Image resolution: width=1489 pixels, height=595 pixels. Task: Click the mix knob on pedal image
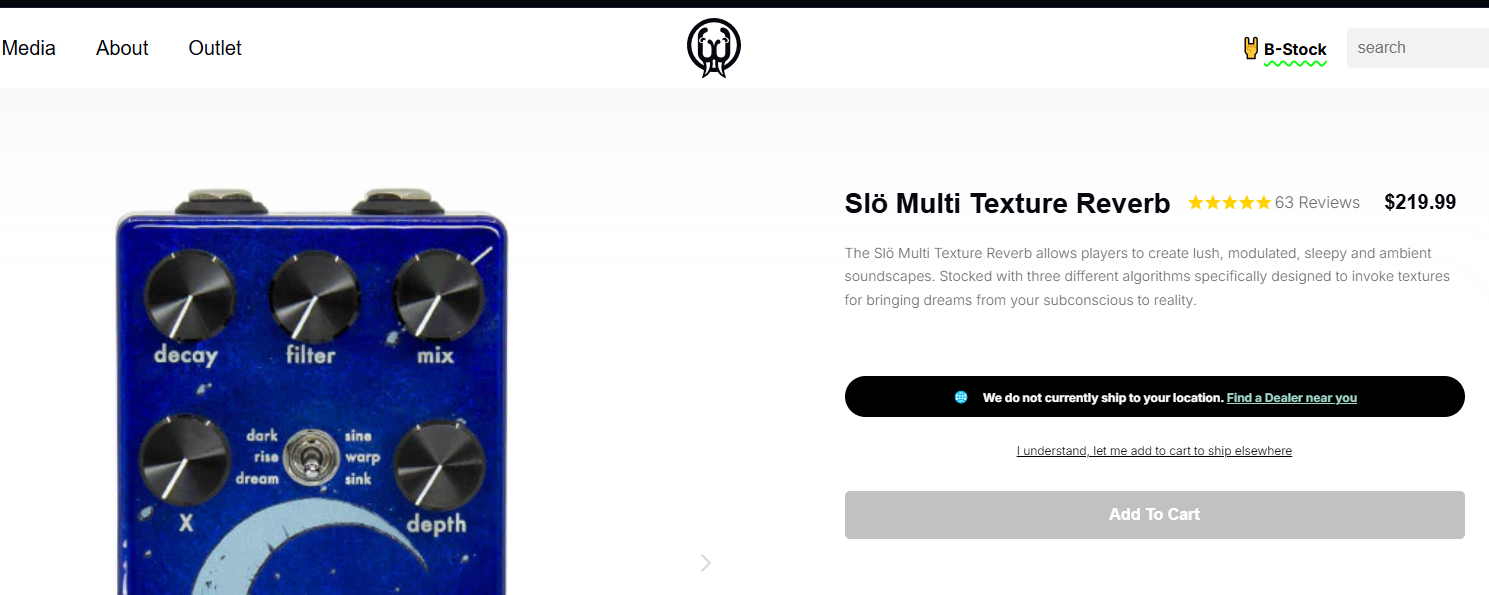click(436, 295)
